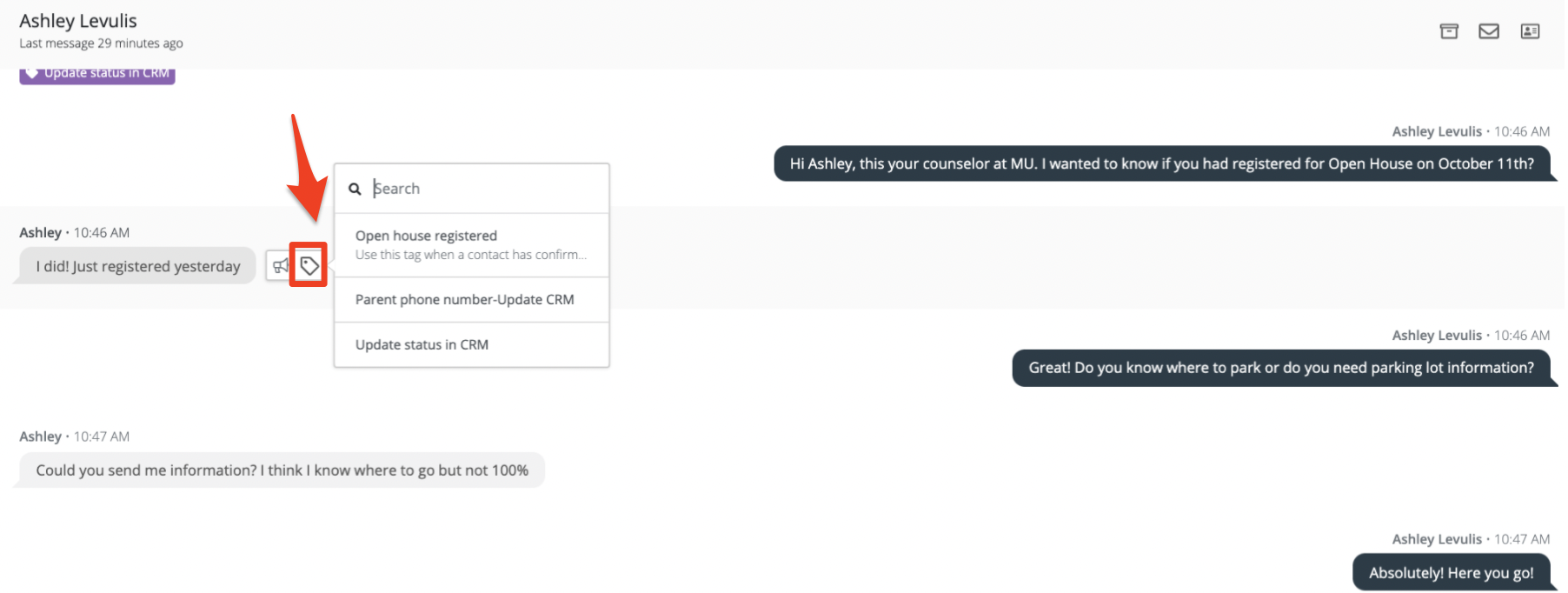Screen dimensions: 1568x593
Task: Click the archive conversation box icon
Action: pos(1449,31)
